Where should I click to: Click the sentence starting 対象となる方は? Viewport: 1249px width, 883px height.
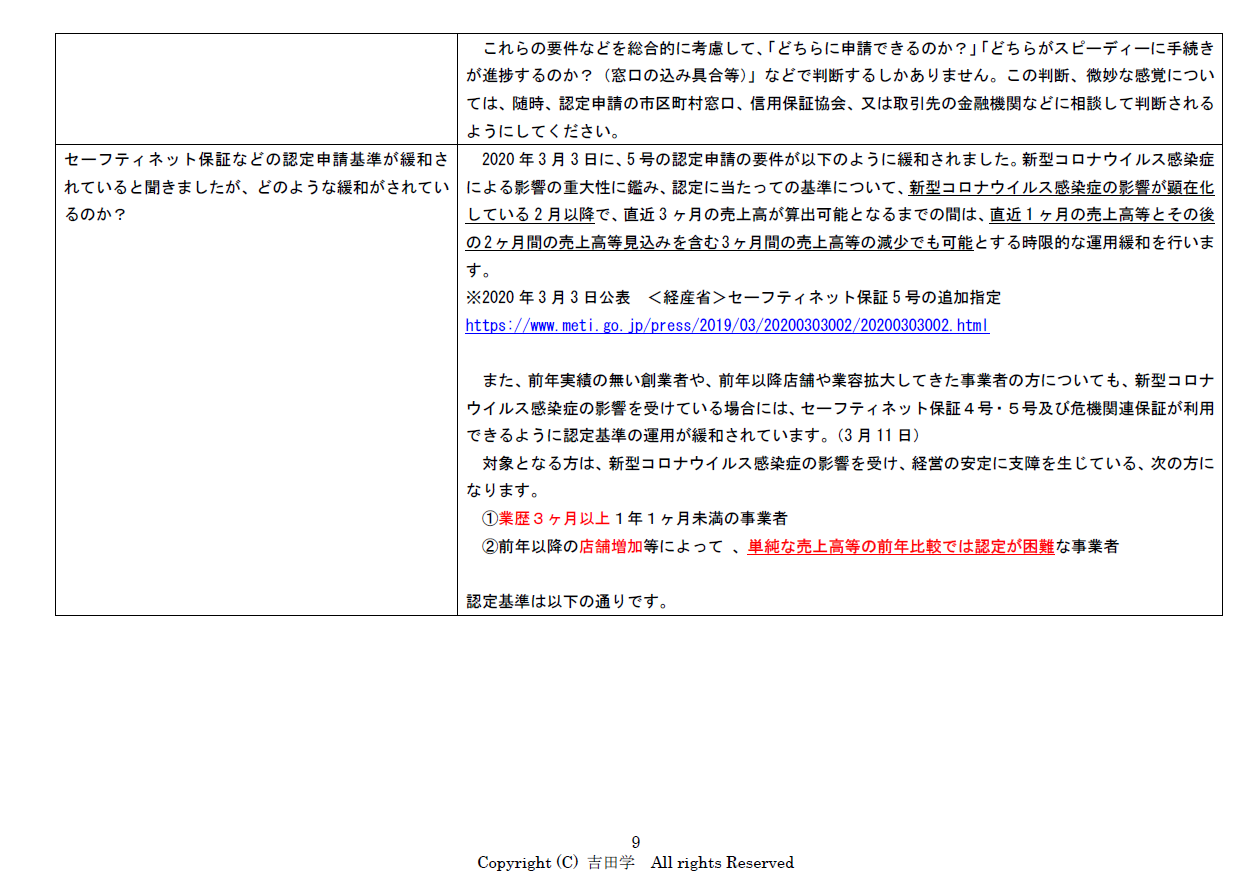[839, 463]
